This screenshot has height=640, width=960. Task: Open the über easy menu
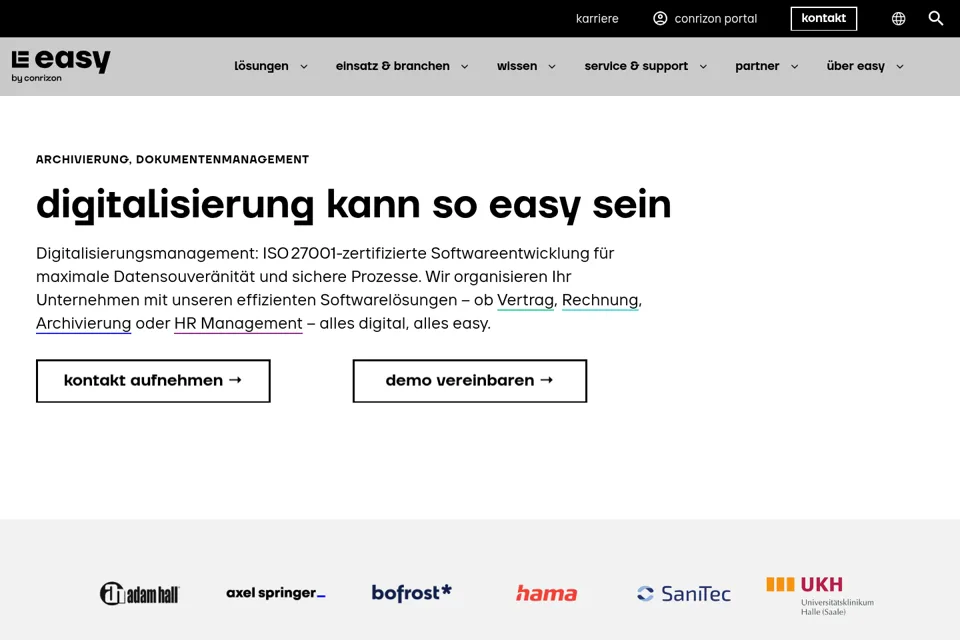point(855,66)
